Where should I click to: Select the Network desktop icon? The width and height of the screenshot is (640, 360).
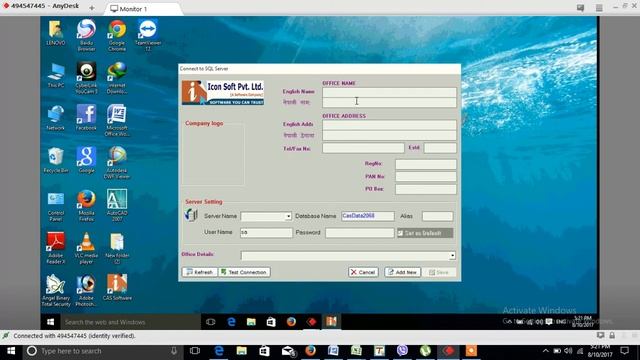[x=56, y=118]
